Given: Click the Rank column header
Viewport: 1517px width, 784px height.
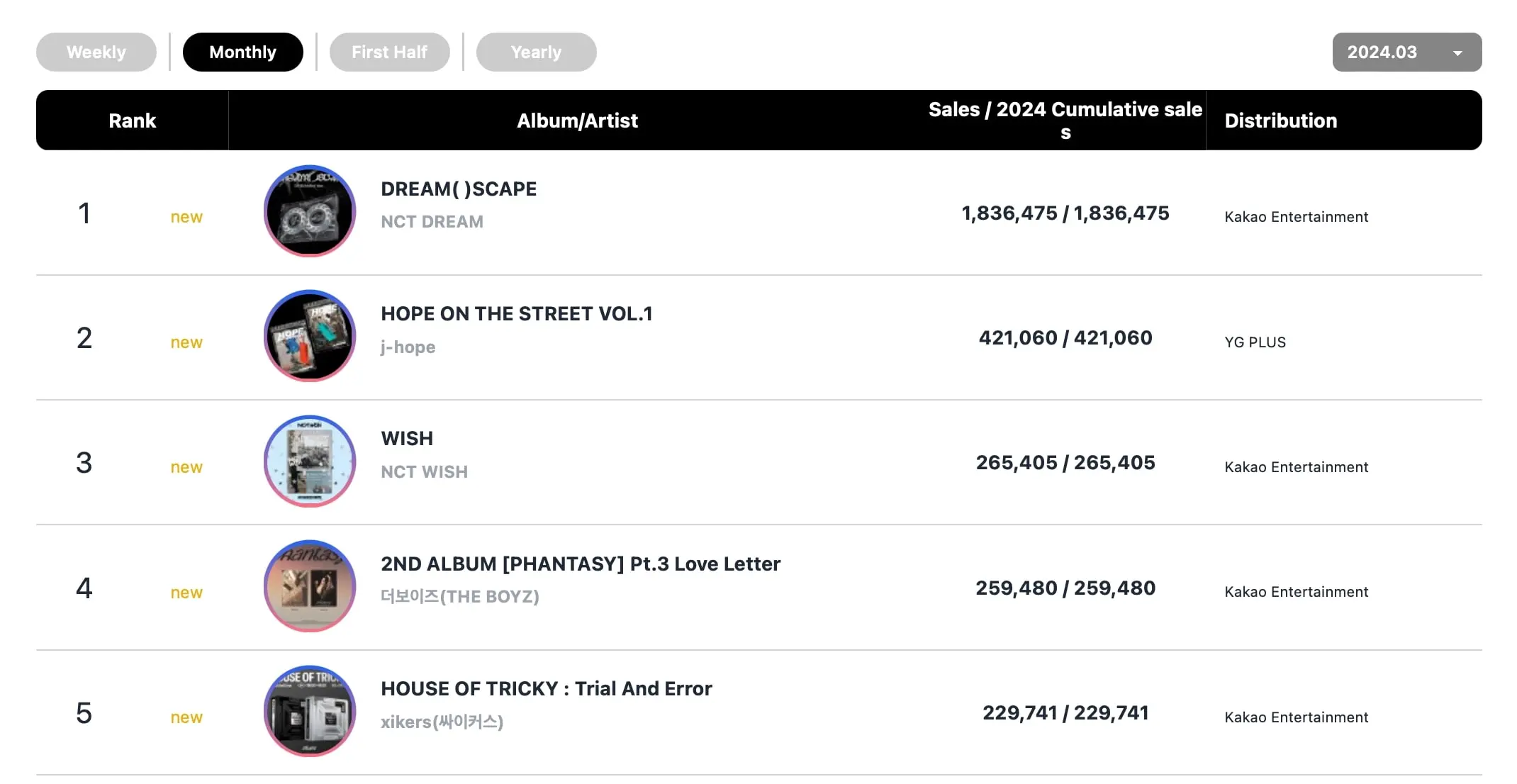Looking at the screenshot, I should point(132,121).
